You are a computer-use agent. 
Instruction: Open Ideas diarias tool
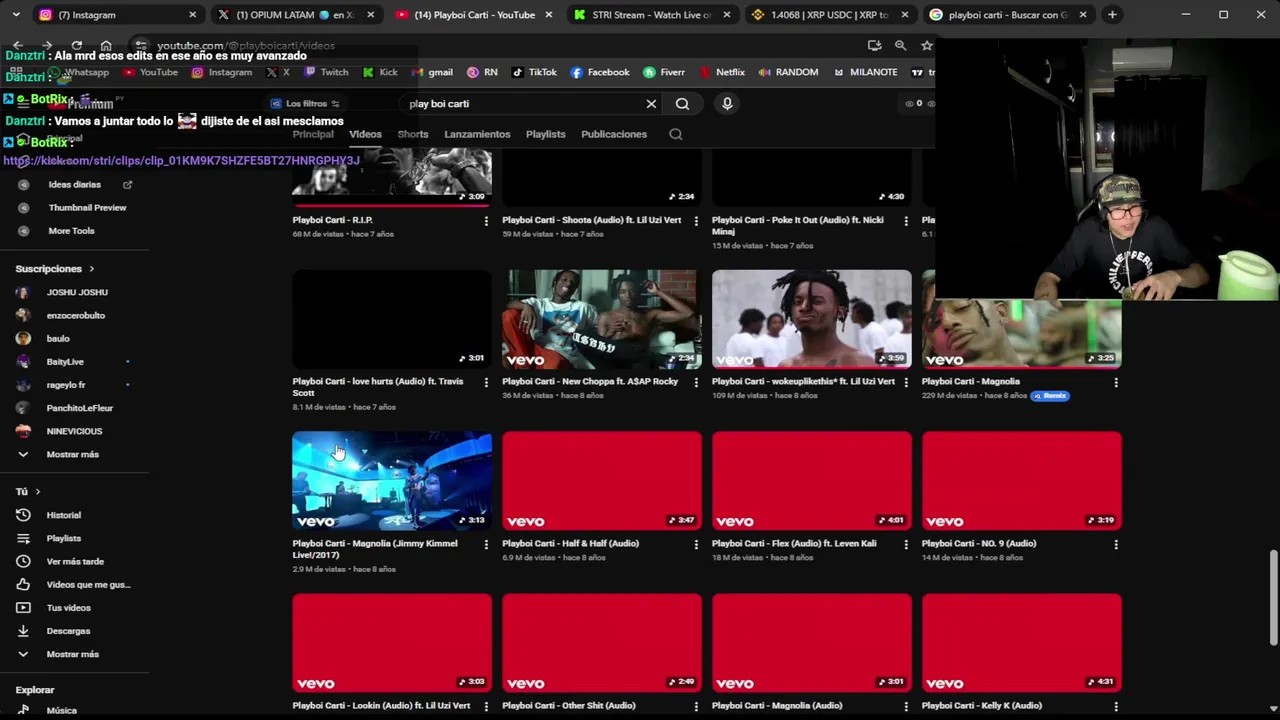(74, 184)
